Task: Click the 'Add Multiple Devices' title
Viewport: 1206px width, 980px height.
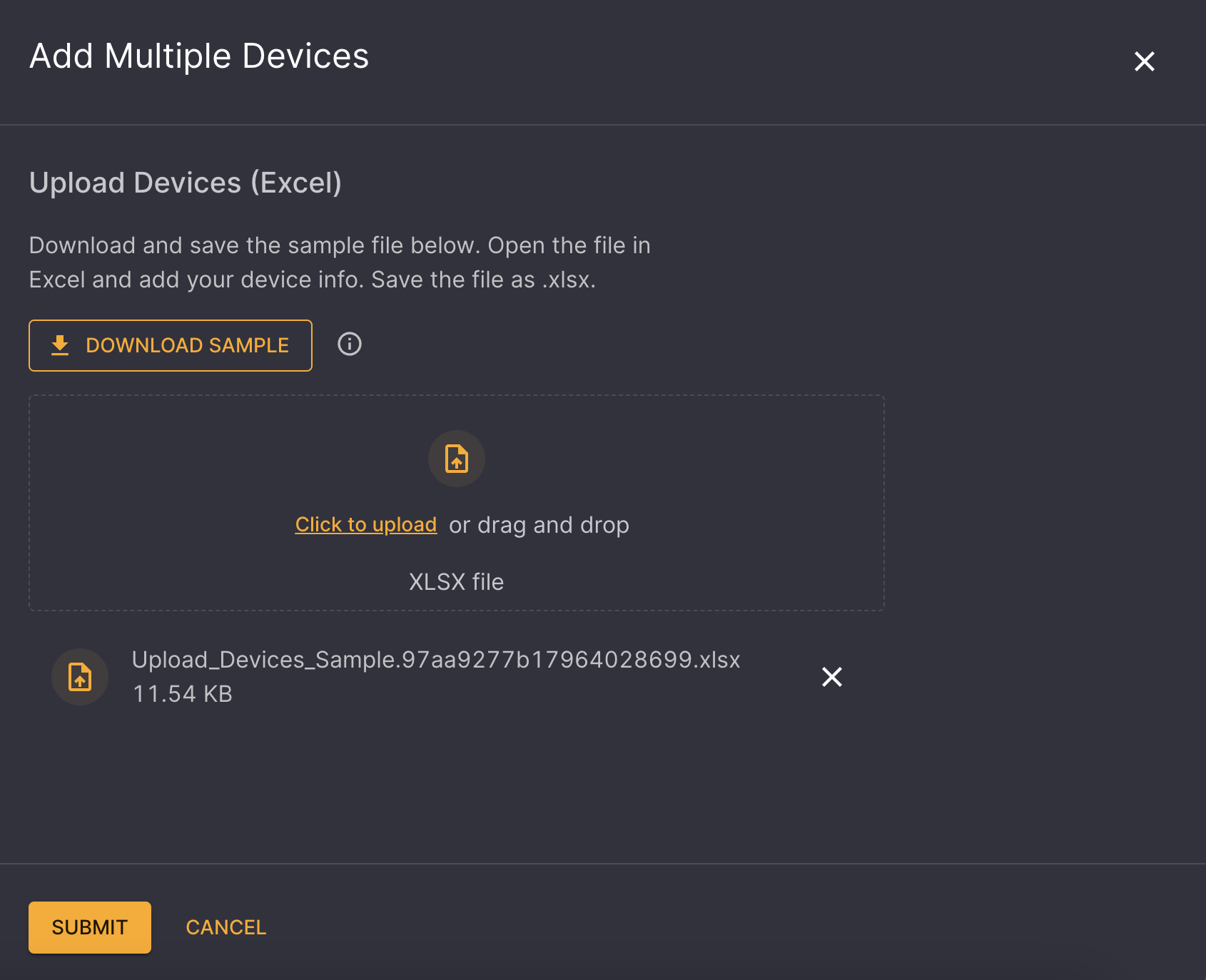Action: point(199,56)
